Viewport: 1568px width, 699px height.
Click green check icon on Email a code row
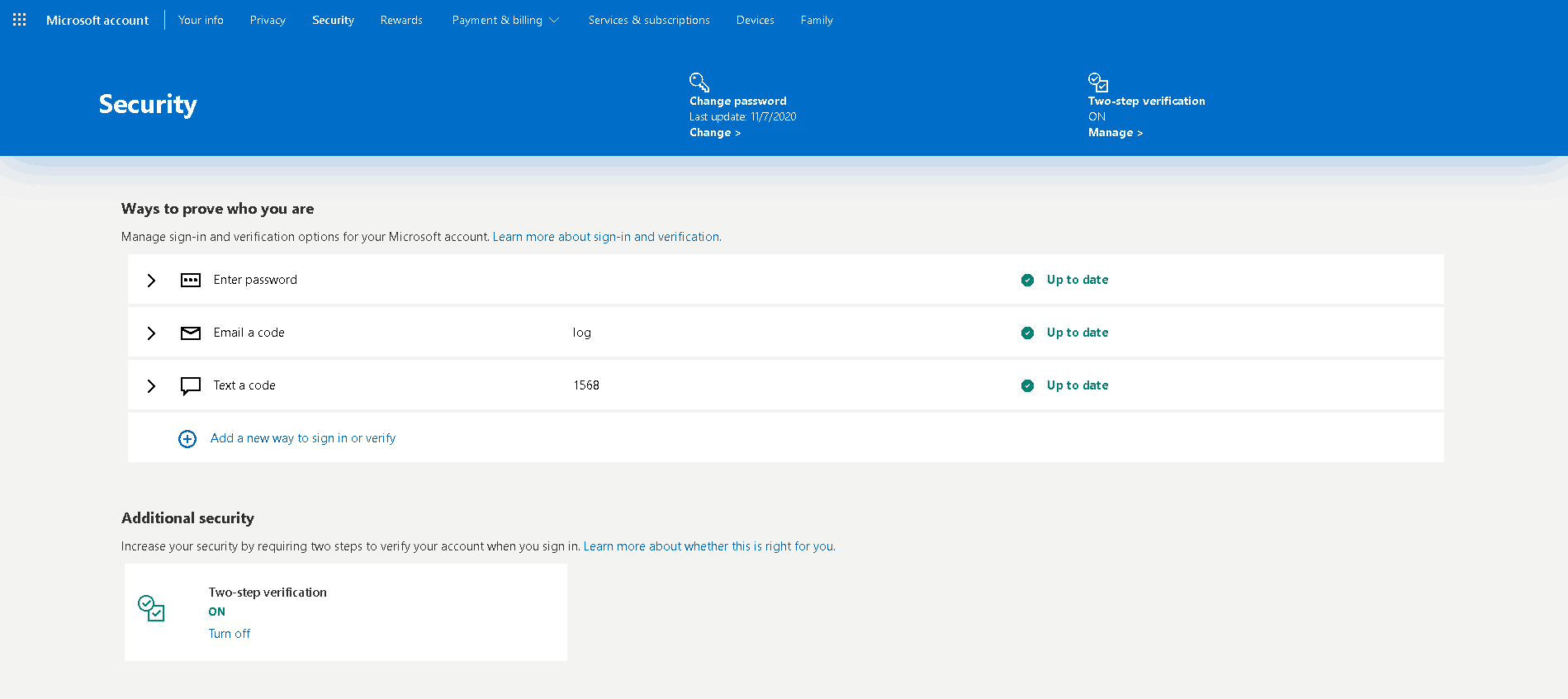tap(1027, 333)
